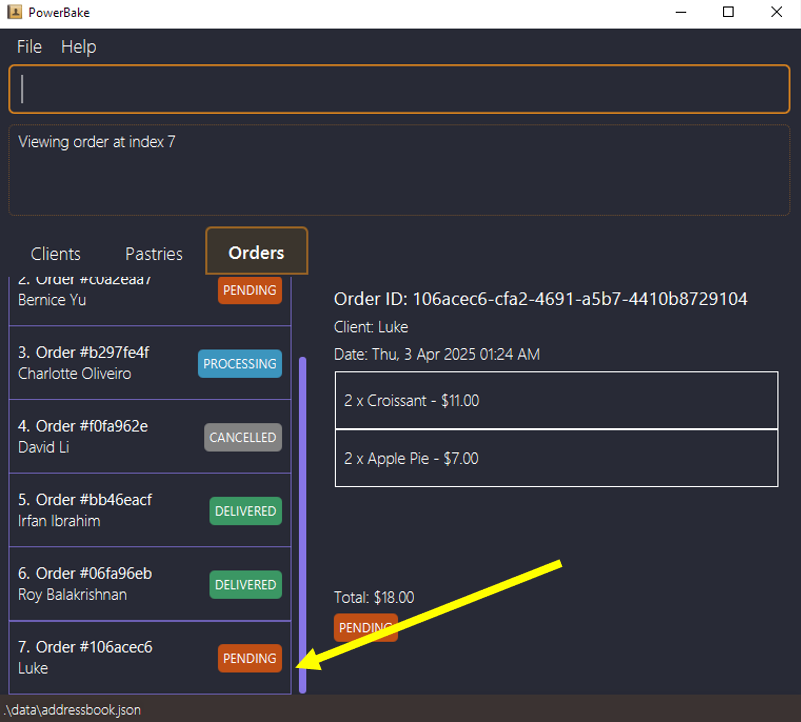Switch to the Clients tab

tap(56, 254)
